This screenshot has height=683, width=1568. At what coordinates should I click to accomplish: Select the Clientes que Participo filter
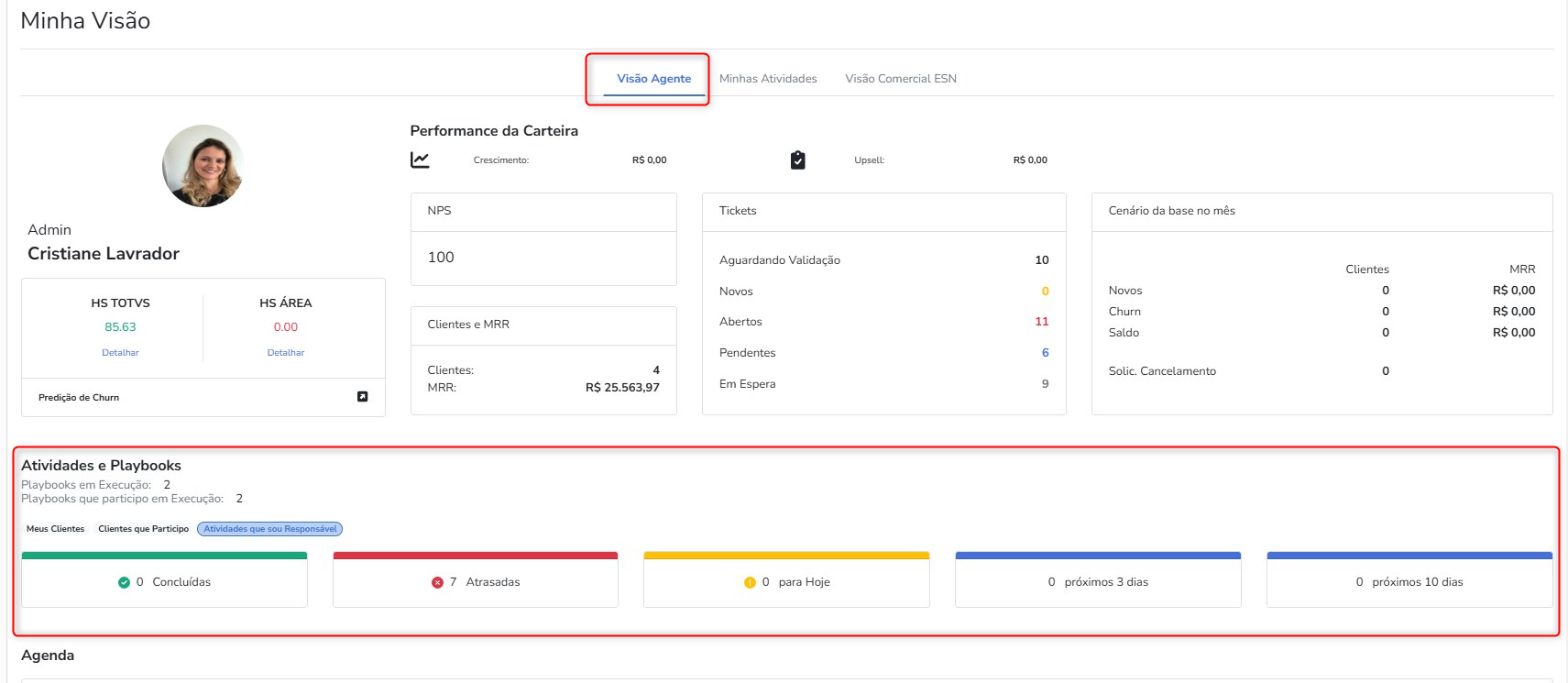[x=143, y=529]
